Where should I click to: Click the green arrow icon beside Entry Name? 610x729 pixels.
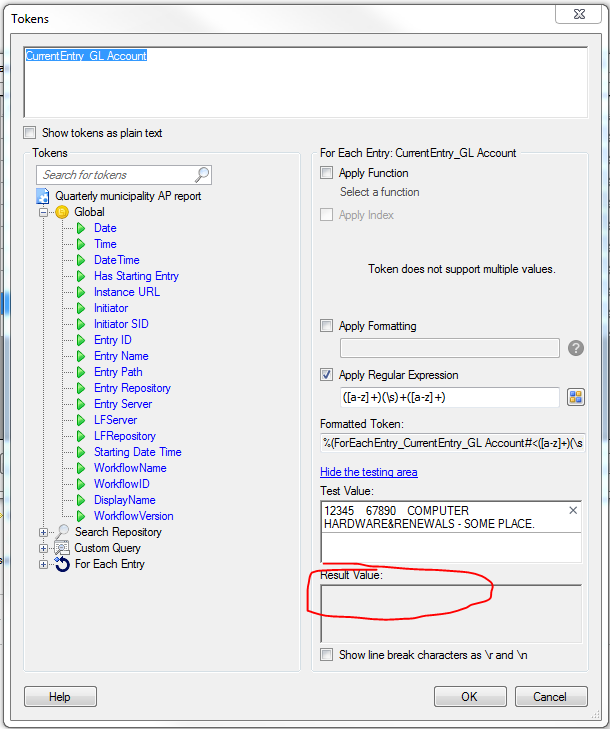pos(81,356)
